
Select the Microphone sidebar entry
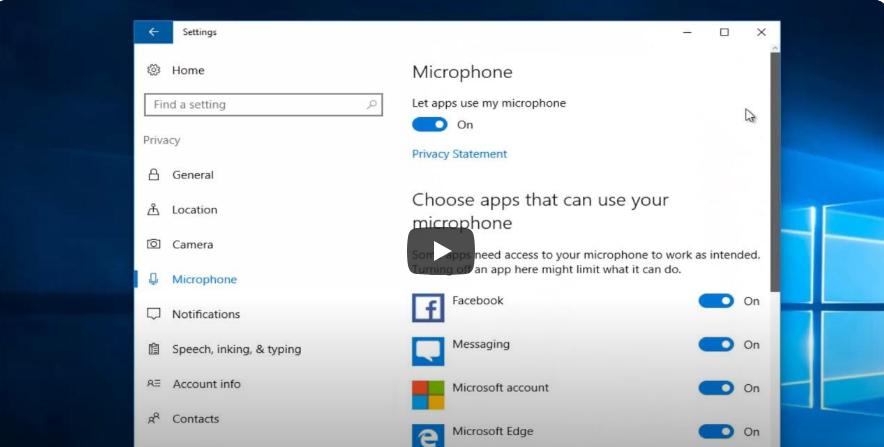tap(204, 280)
